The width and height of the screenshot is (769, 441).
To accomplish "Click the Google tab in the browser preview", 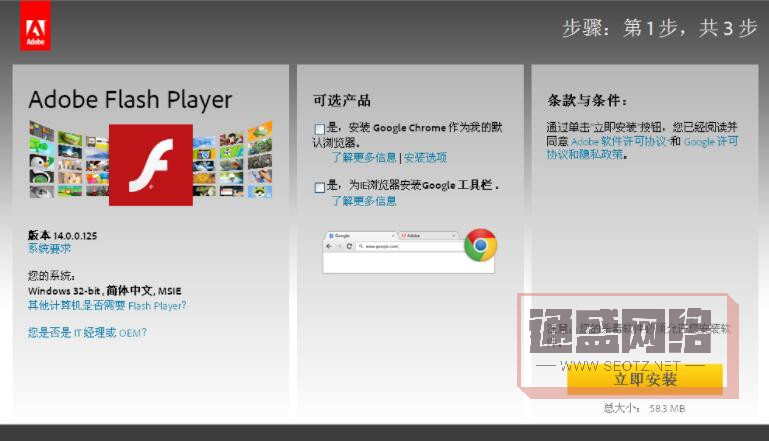I will (342, 235).
